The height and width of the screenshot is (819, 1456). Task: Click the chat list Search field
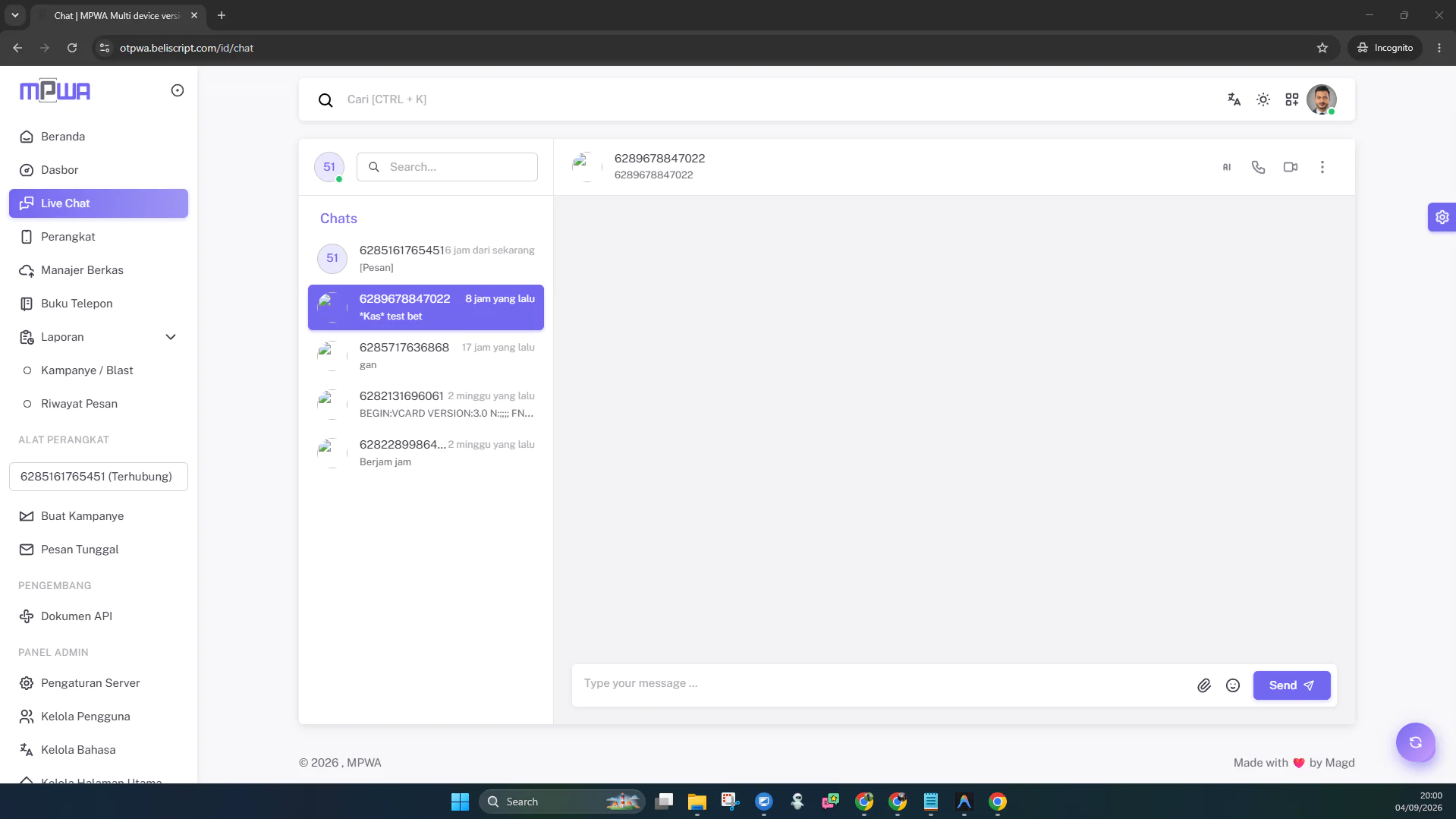pos(447,167)
